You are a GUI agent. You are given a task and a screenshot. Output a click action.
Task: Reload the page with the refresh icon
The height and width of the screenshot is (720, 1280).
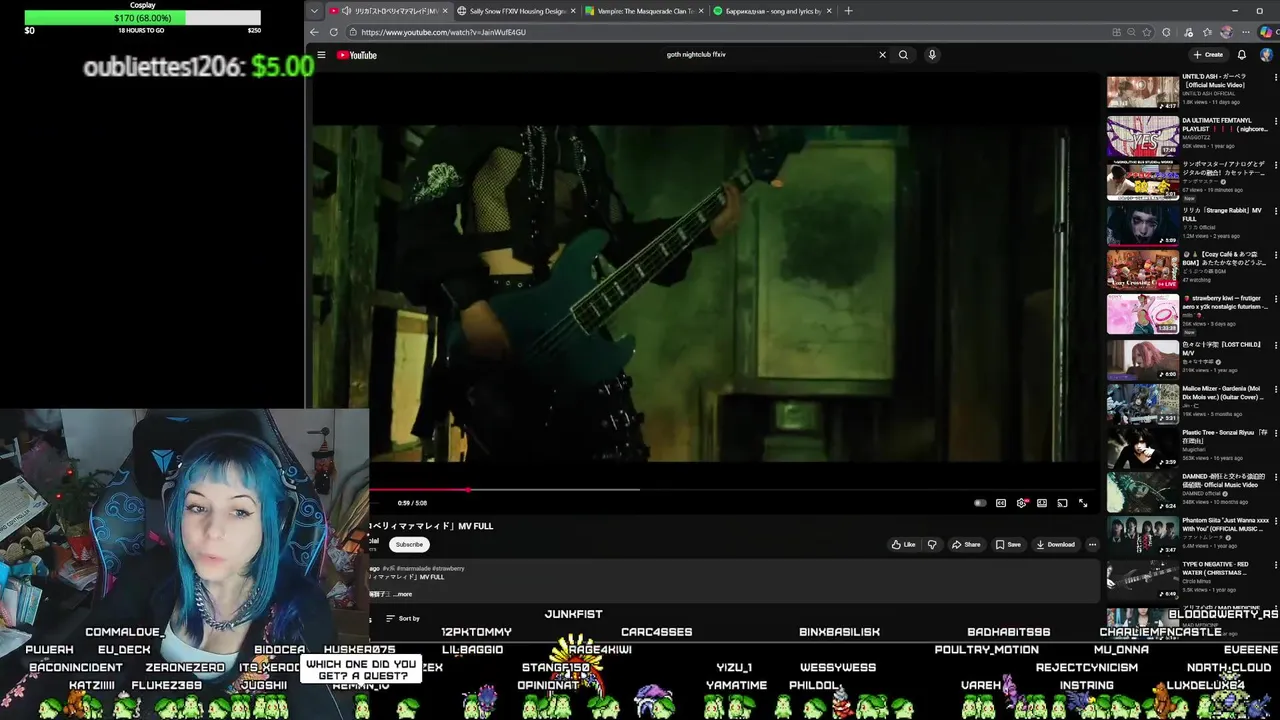coord(333,32)
